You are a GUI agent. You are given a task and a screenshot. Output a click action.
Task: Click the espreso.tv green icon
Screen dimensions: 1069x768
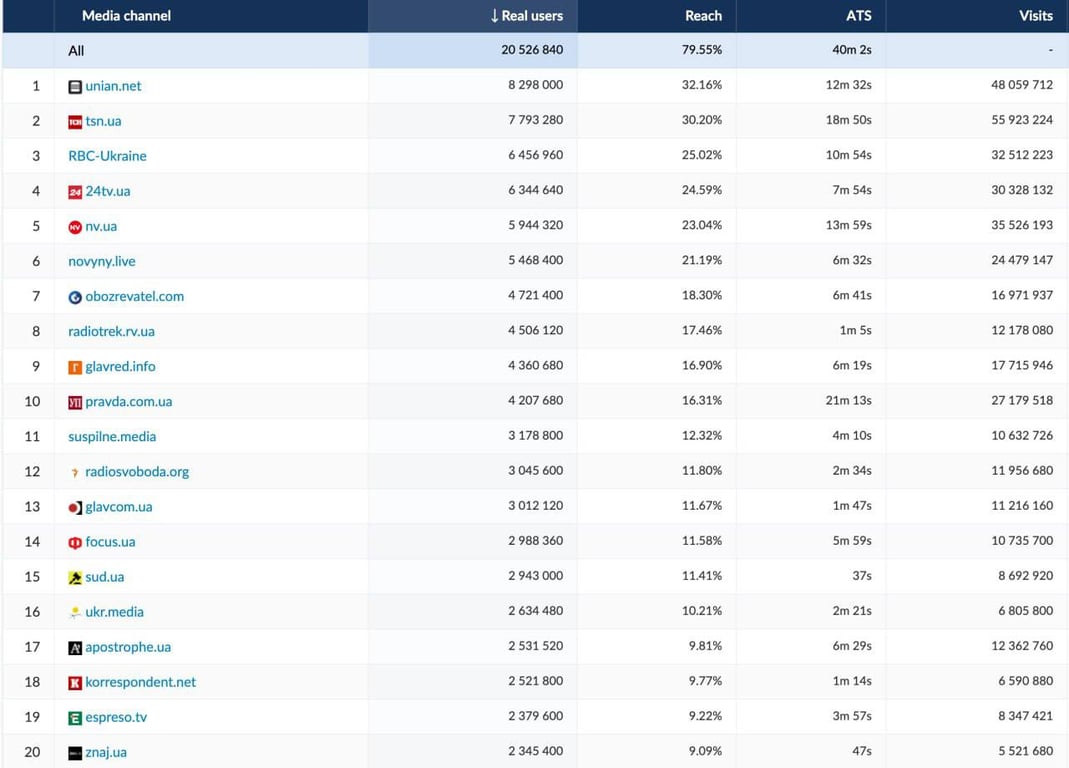pos(75,718)
